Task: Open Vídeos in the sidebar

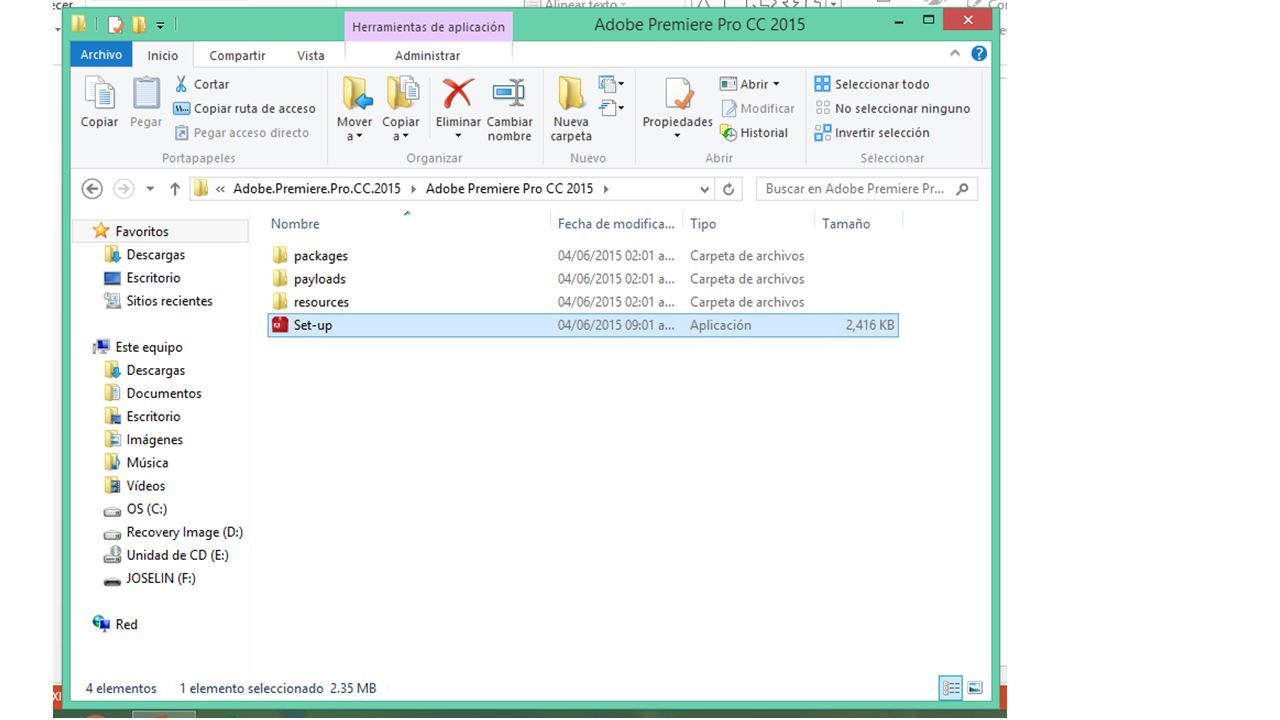Action: [x=145, y=485]
